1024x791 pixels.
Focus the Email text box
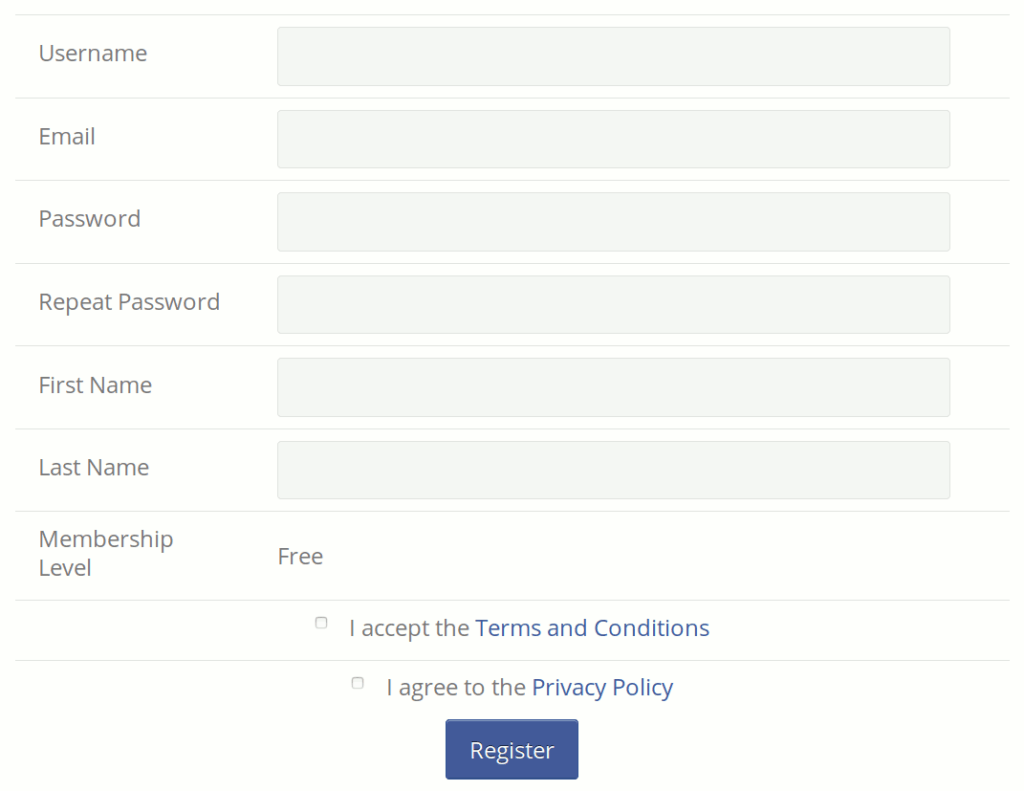tap(613, 139)
